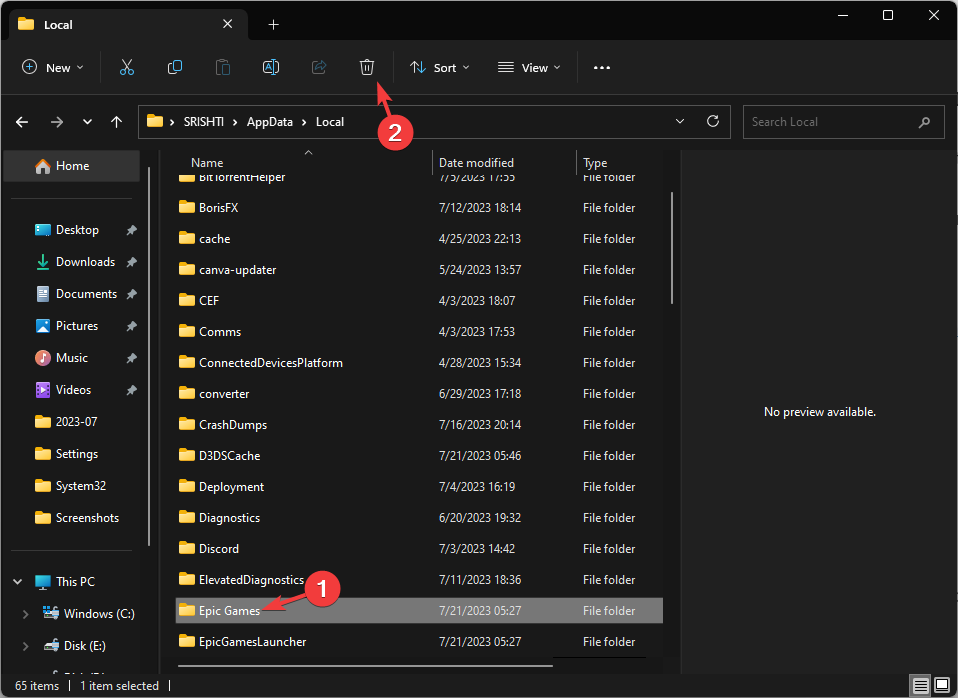Sort by the Date modified column header

click(x=476, y=163)
